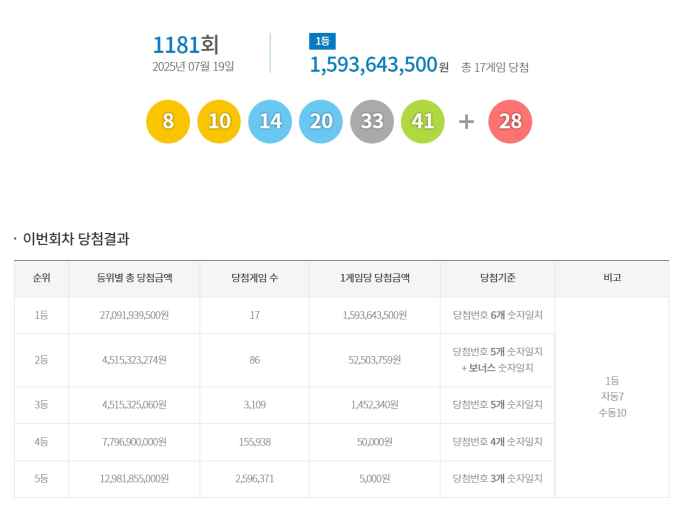Click criteria 당첨번호 6개 숫자일치

coord(498,315)
